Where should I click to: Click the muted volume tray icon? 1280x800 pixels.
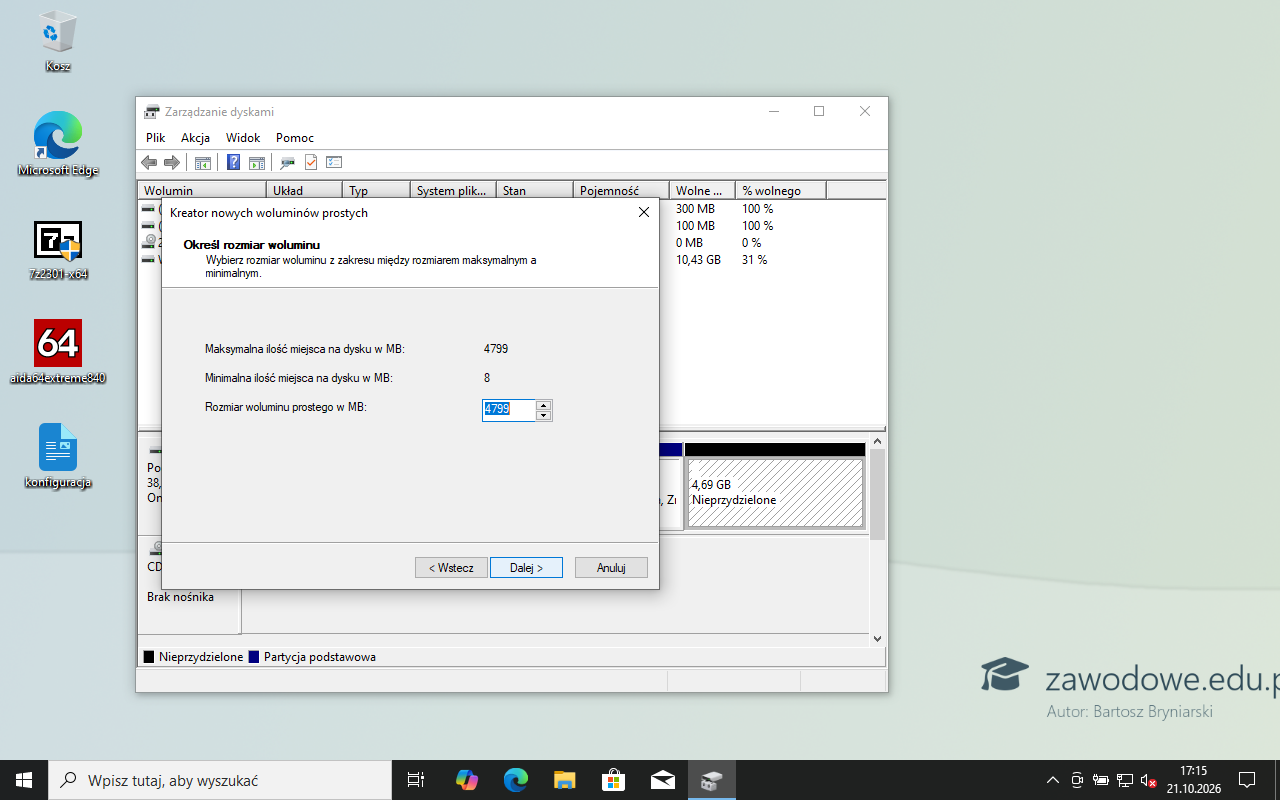pos(1148,780)
